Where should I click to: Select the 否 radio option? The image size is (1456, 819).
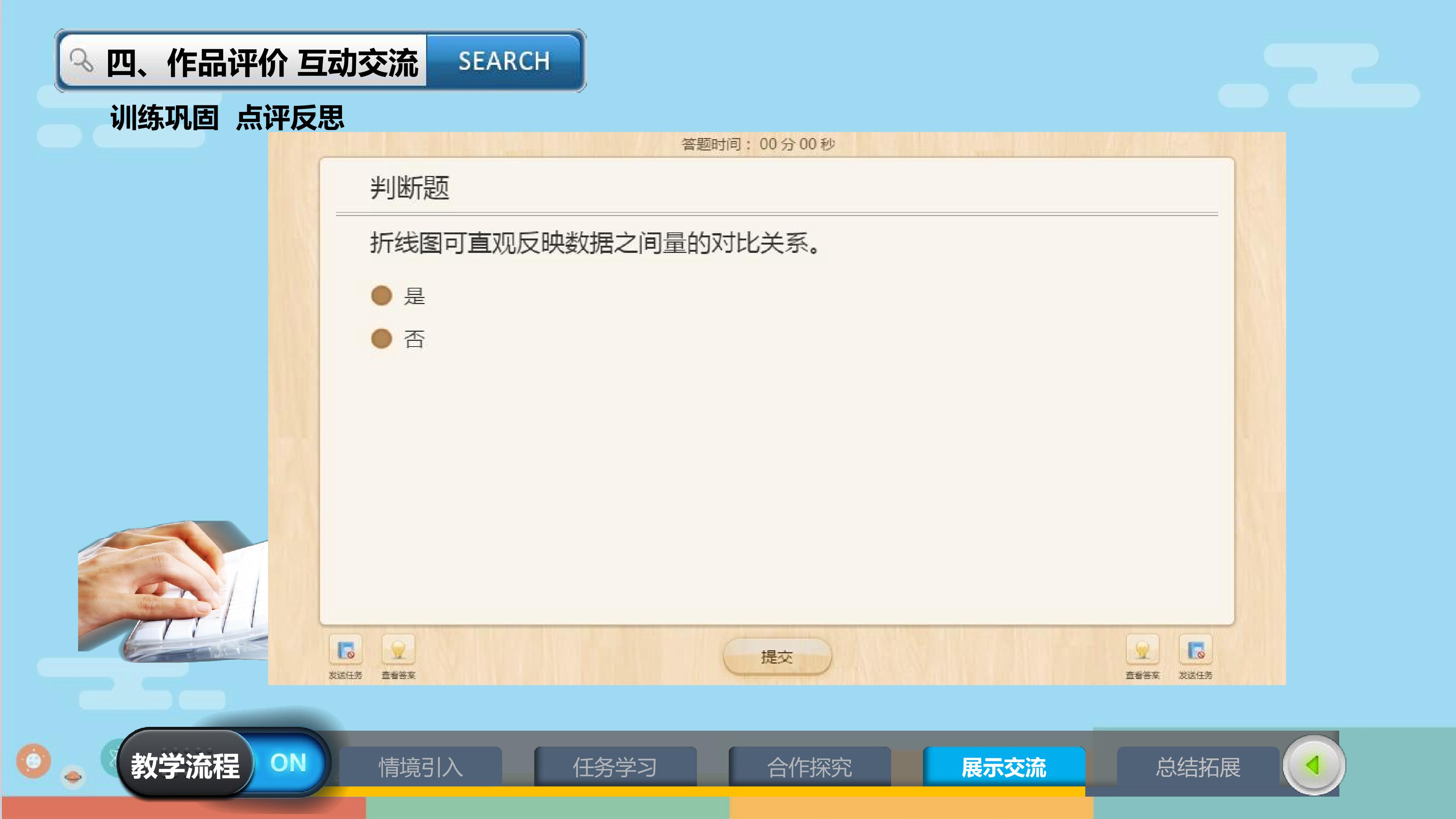click(381, 339)
